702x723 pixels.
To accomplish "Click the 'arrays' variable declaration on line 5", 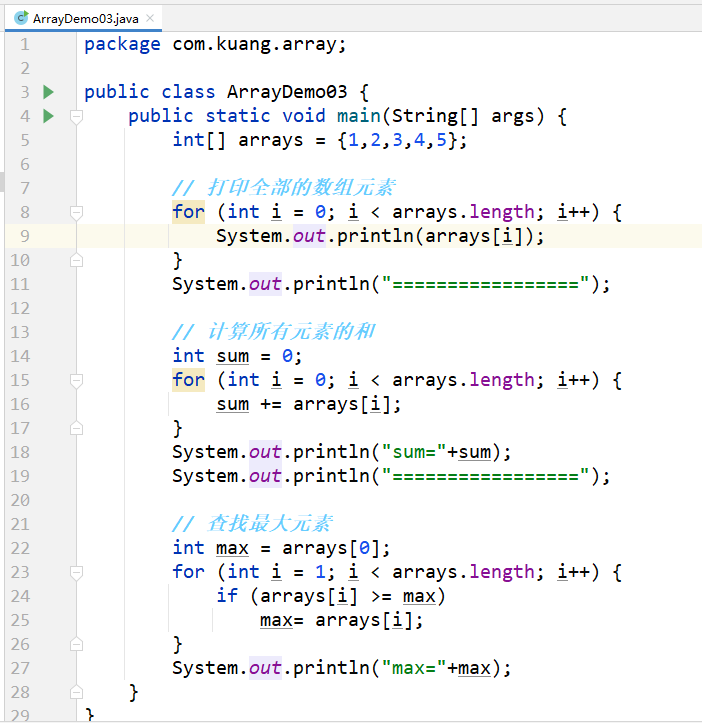I will (271, 140).
